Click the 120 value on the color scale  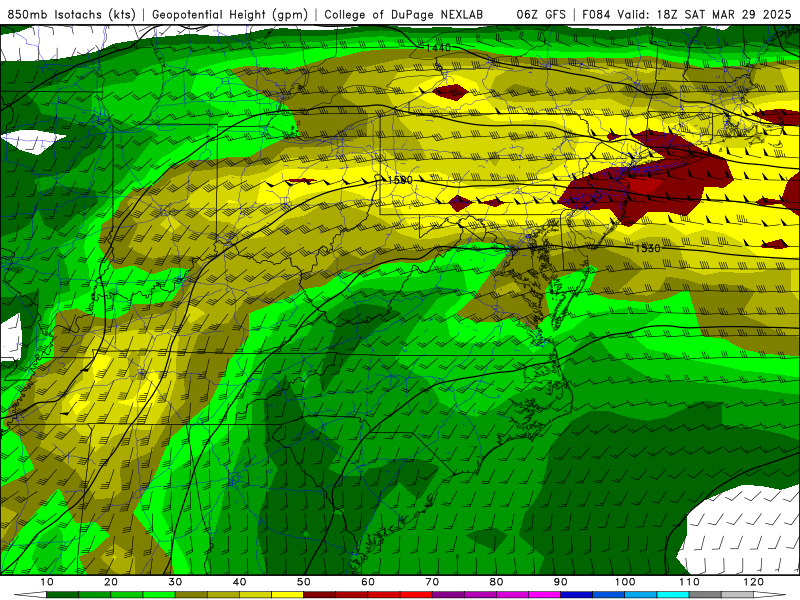pos(754,582)
